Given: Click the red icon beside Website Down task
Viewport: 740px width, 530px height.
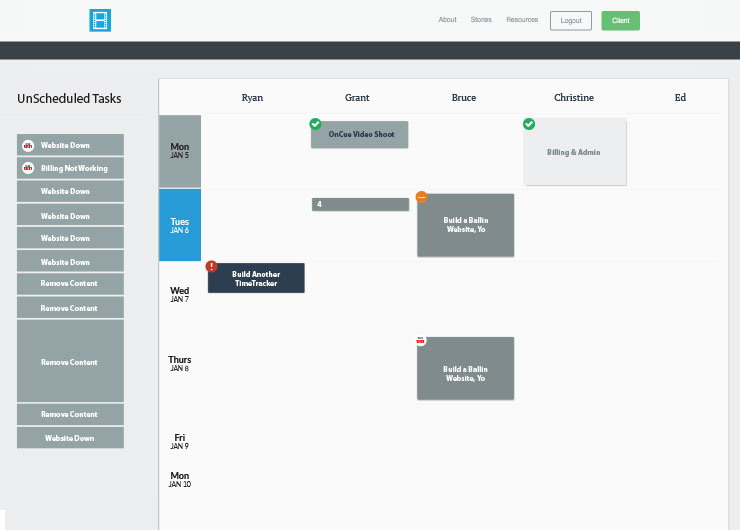Looking at the screenshot, I should 29,145.
